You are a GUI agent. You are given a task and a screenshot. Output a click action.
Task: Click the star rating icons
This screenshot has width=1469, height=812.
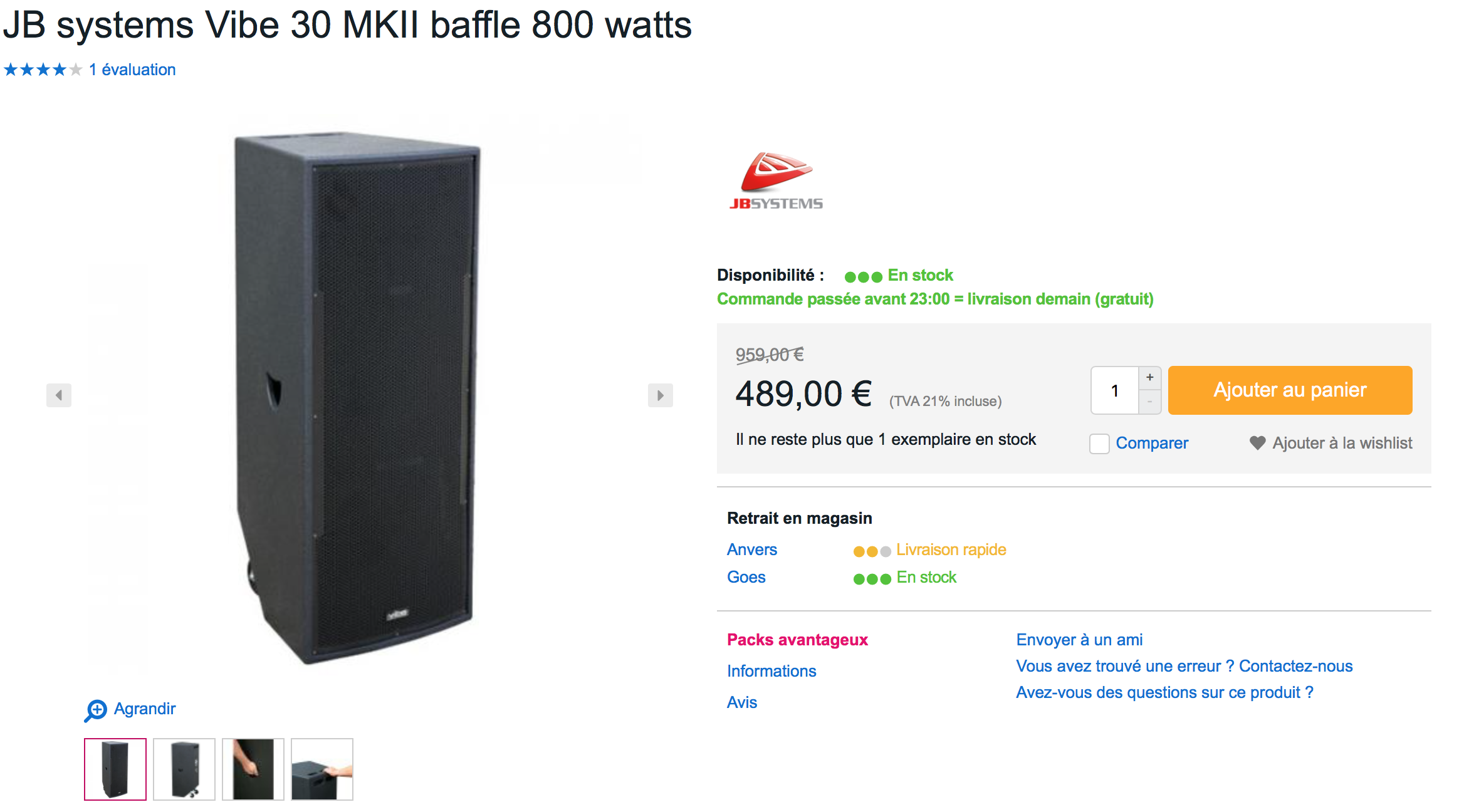click(43, 70)
